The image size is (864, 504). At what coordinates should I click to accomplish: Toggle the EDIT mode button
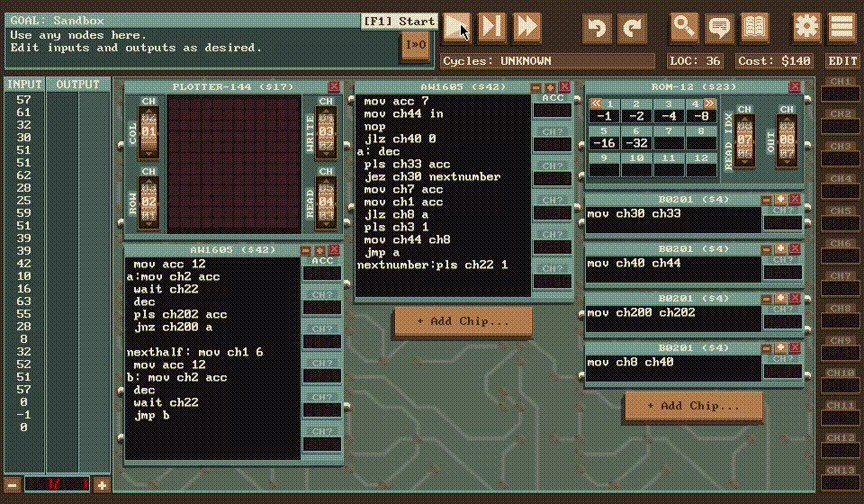tap(842, 61)
